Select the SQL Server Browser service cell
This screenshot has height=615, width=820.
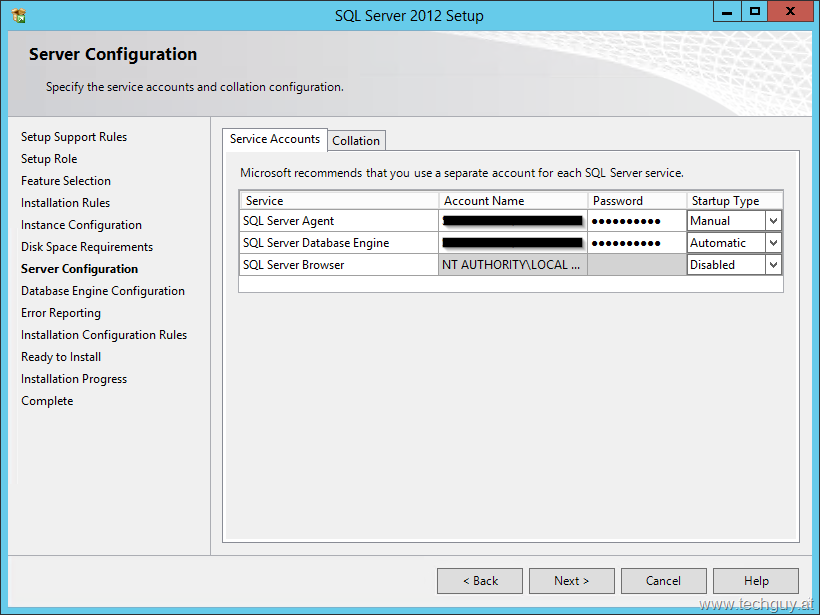click(339, 265)
